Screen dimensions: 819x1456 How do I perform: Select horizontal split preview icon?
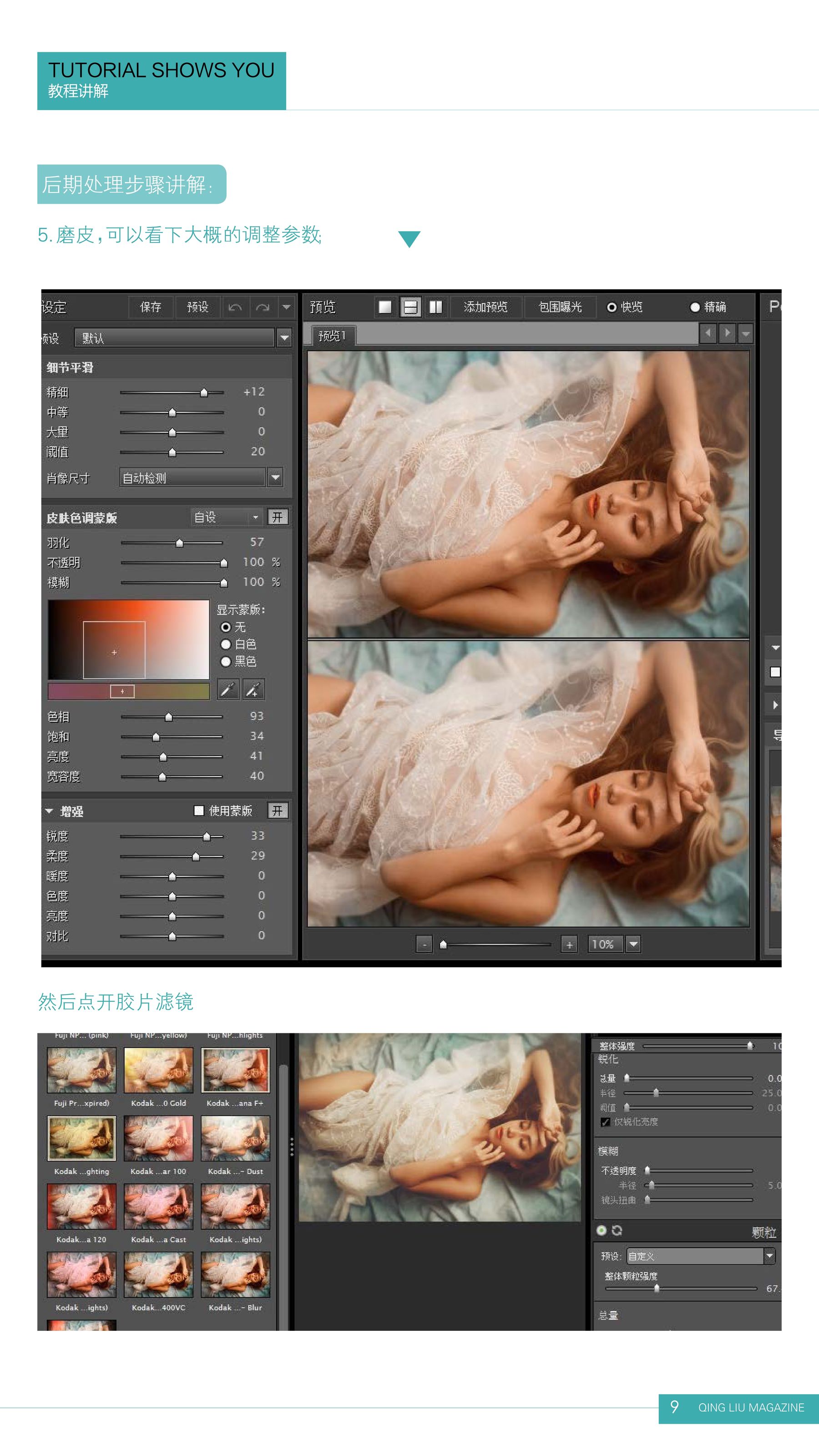[x=410, y=307]
